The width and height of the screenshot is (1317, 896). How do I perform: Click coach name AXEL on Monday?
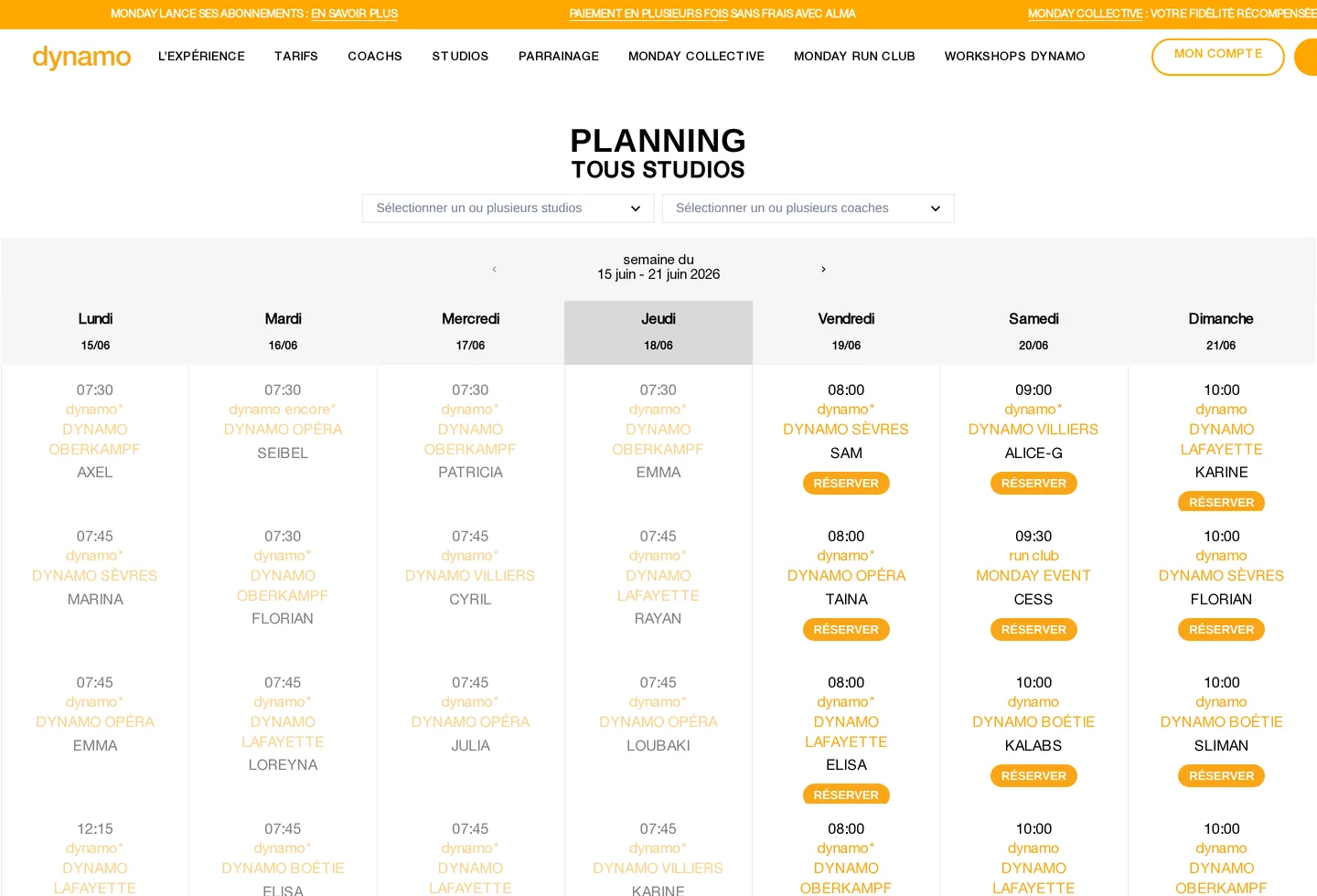tap(95, 473)
